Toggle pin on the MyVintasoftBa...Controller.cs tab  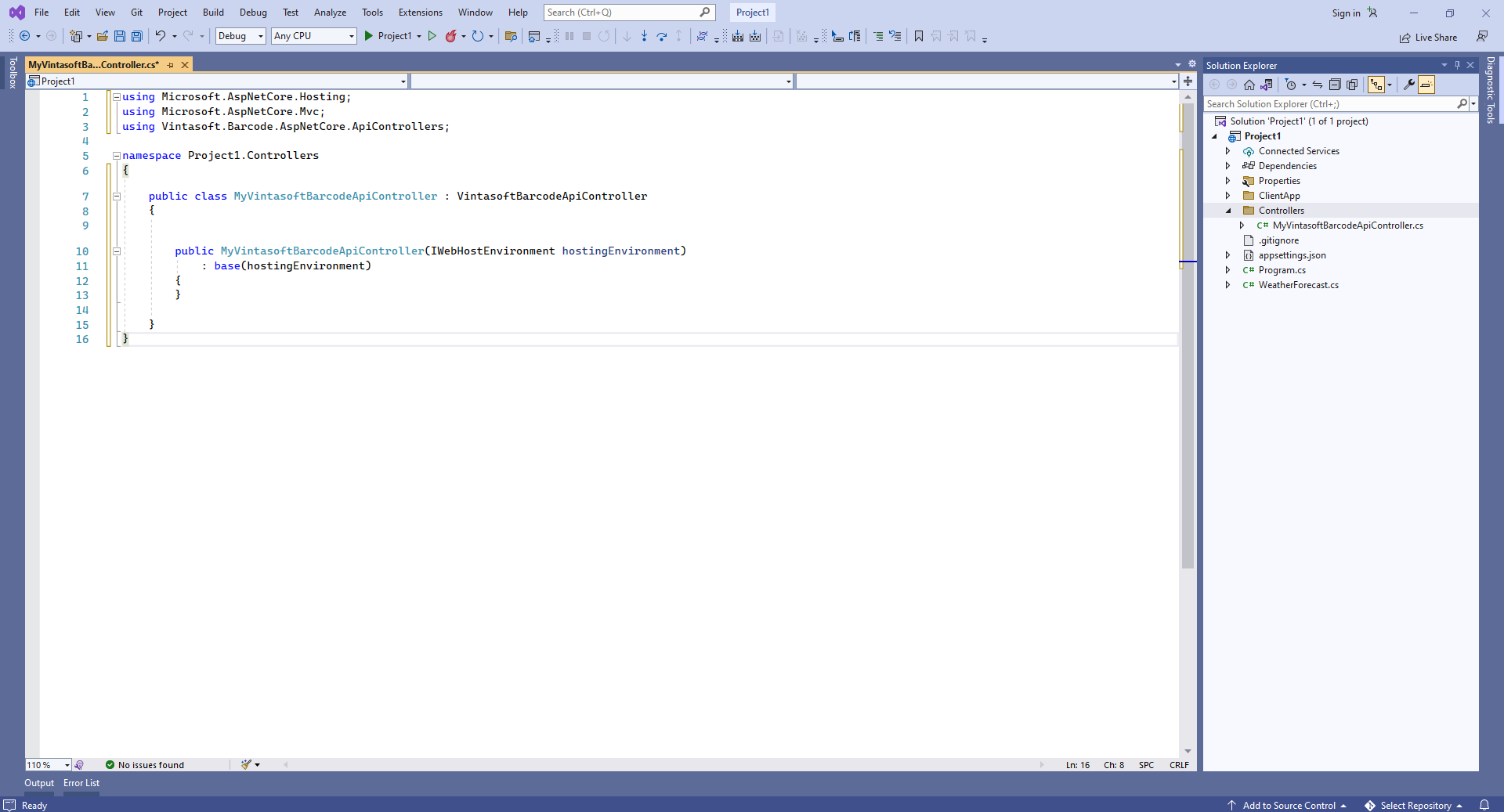tap(171, 65)
